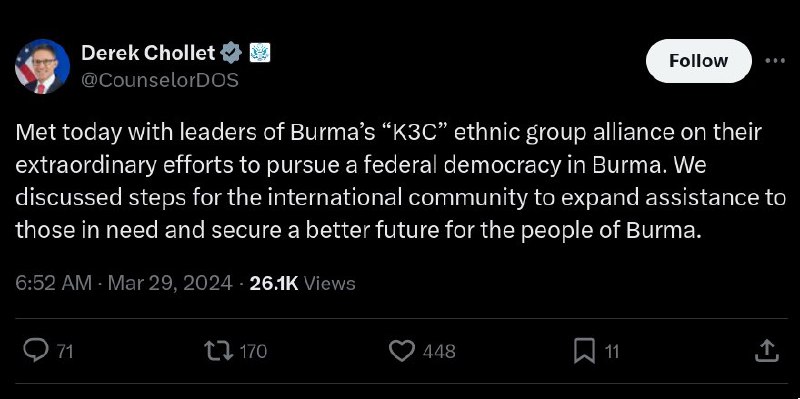Repost the tweet with retweet arrows icon
The width and height of the screenshot is (800, 399).
(x=219, y=351)
